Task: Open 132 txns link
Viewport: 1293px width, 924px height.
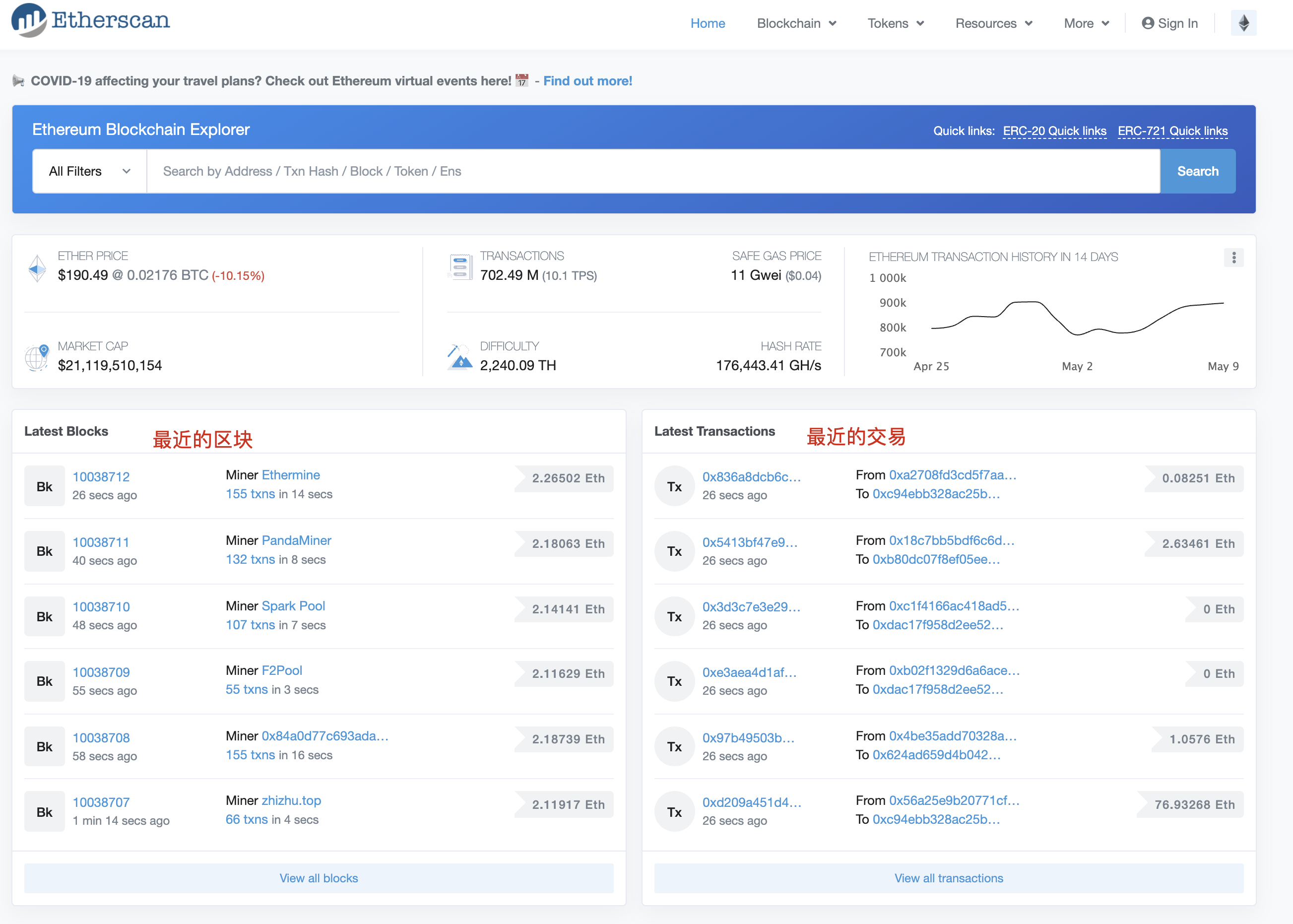Action: (x=250, y=559)
